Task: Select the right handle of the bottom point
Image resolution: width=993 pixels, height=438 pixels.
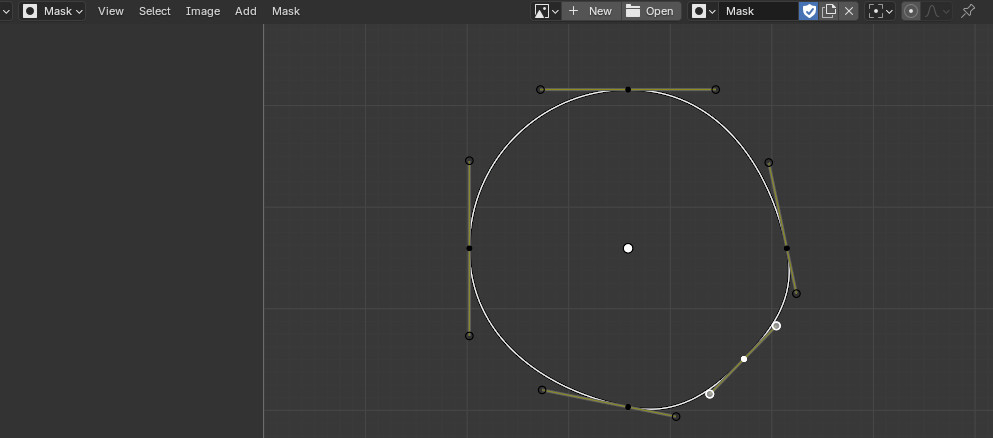Action: 676,416
